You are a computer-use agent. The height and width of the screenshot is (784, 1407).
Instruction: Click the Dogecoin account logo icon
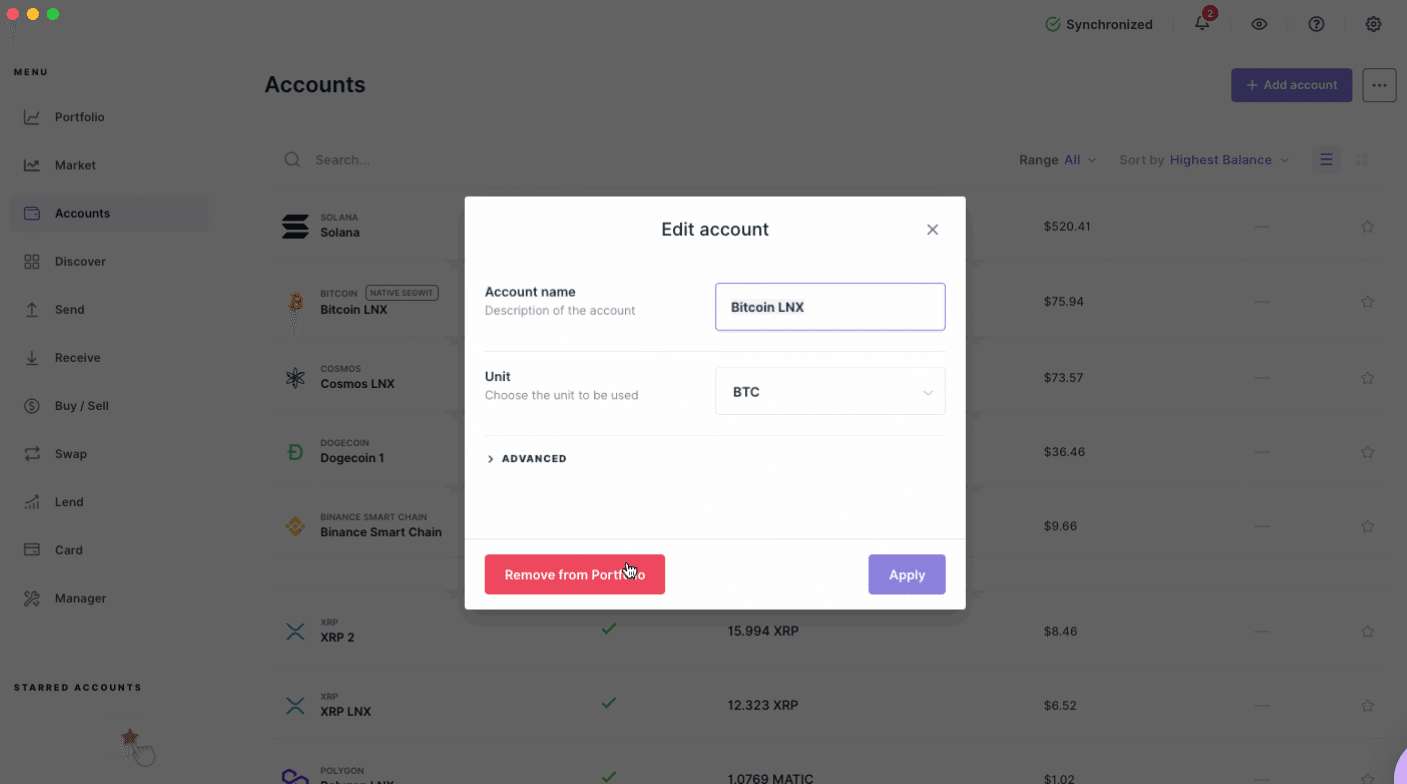click(295, 452)
